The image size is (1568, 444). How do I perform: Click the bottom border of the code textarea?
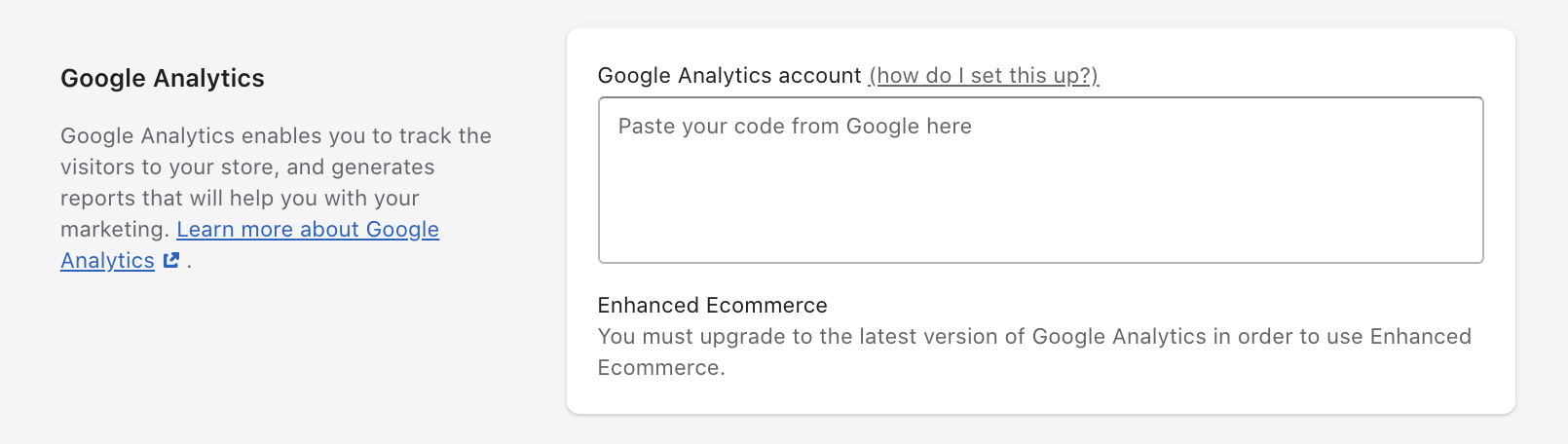coord(1040,262)
